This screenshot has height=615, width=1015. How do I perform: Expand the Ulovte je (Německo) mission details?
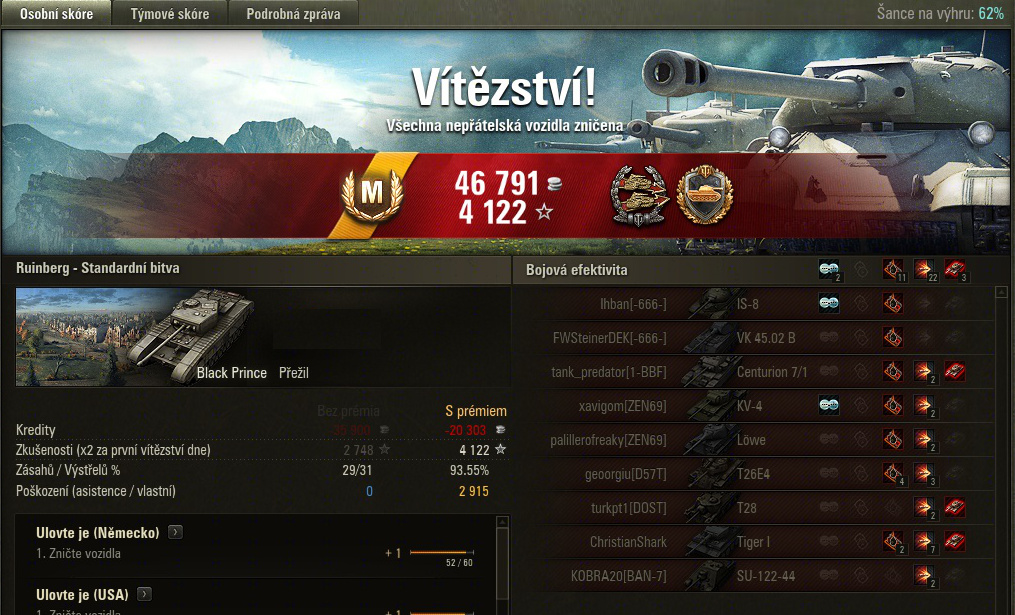(175, 532)
